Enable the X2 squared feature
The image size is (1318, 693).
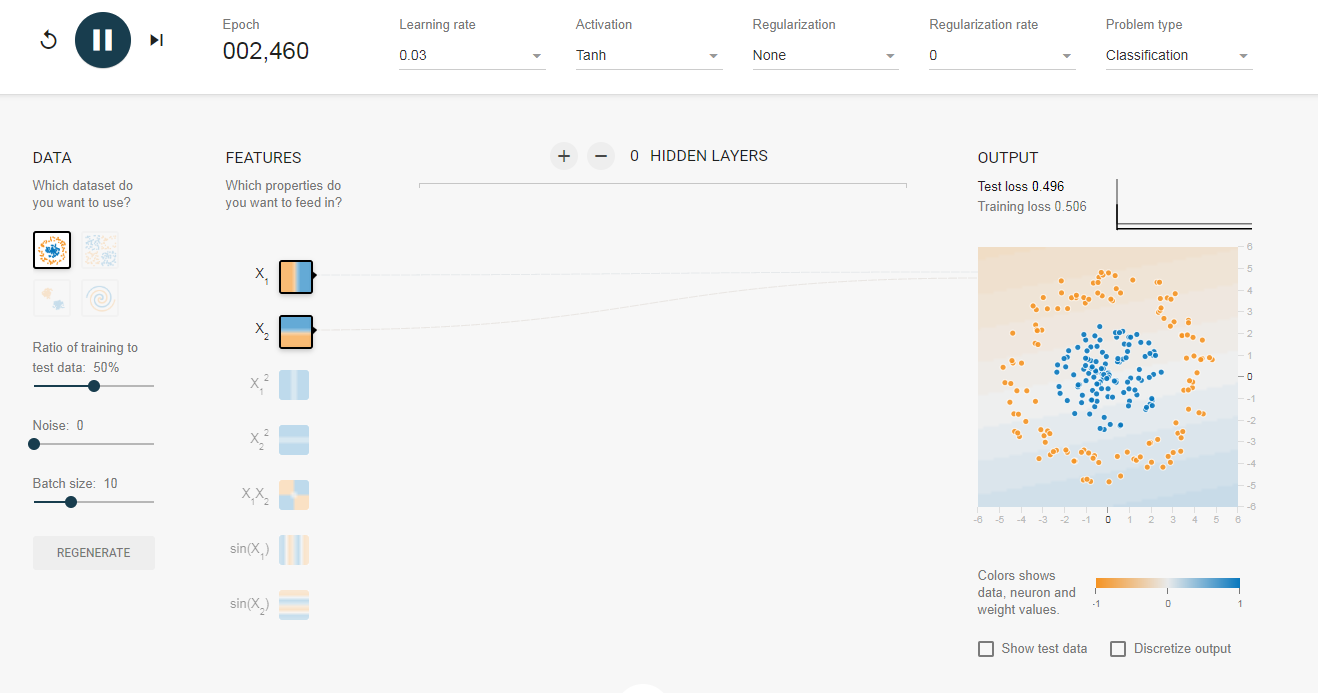point(294,440)
